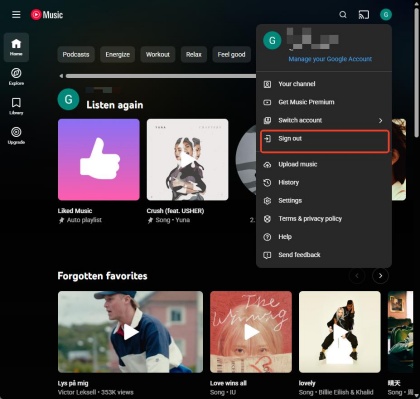
Task: Open Your channel menu item
Action: tap(324, 84)
